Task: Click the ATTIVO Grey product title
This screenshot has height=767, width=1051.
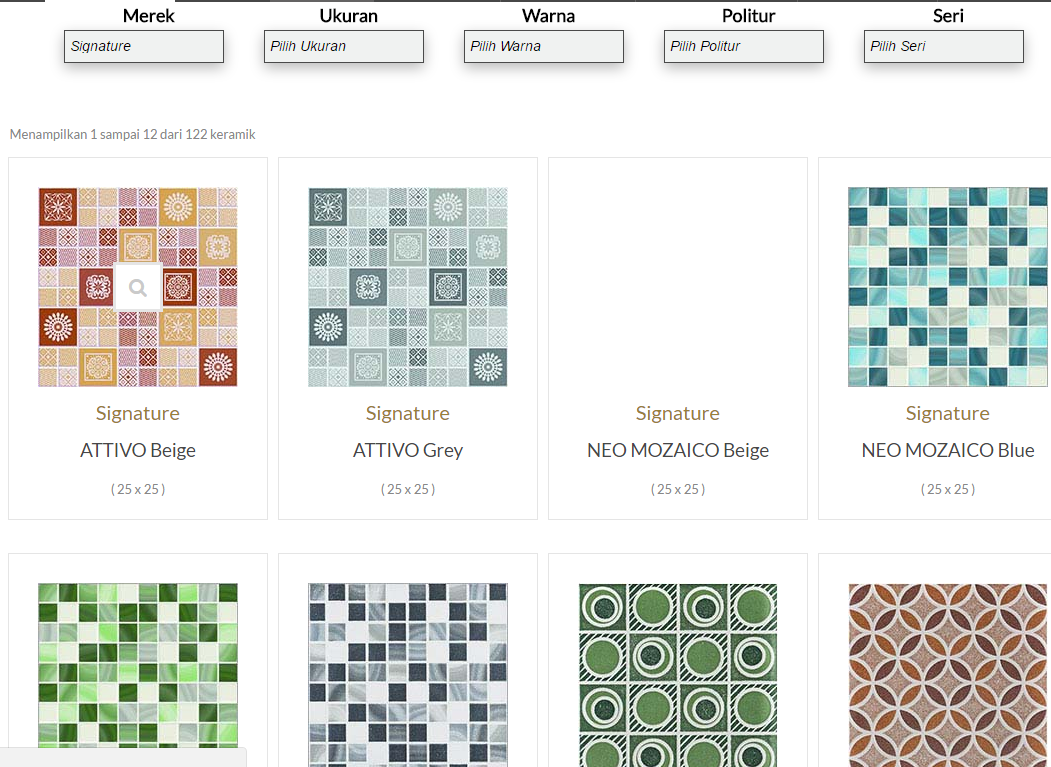Action: point(408,450)
